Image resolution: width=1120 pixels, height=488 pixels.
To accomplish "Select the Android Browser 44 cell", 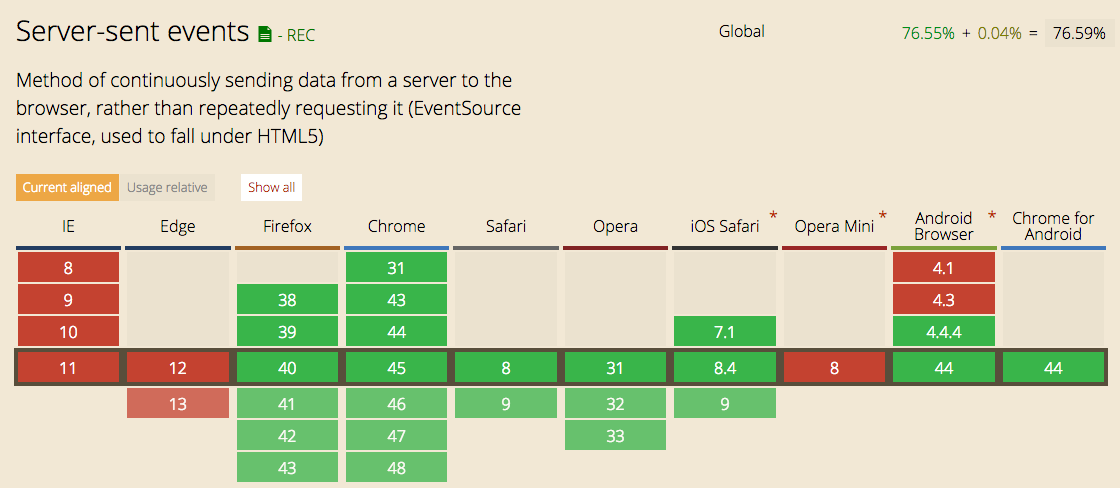I will [944, 368].
